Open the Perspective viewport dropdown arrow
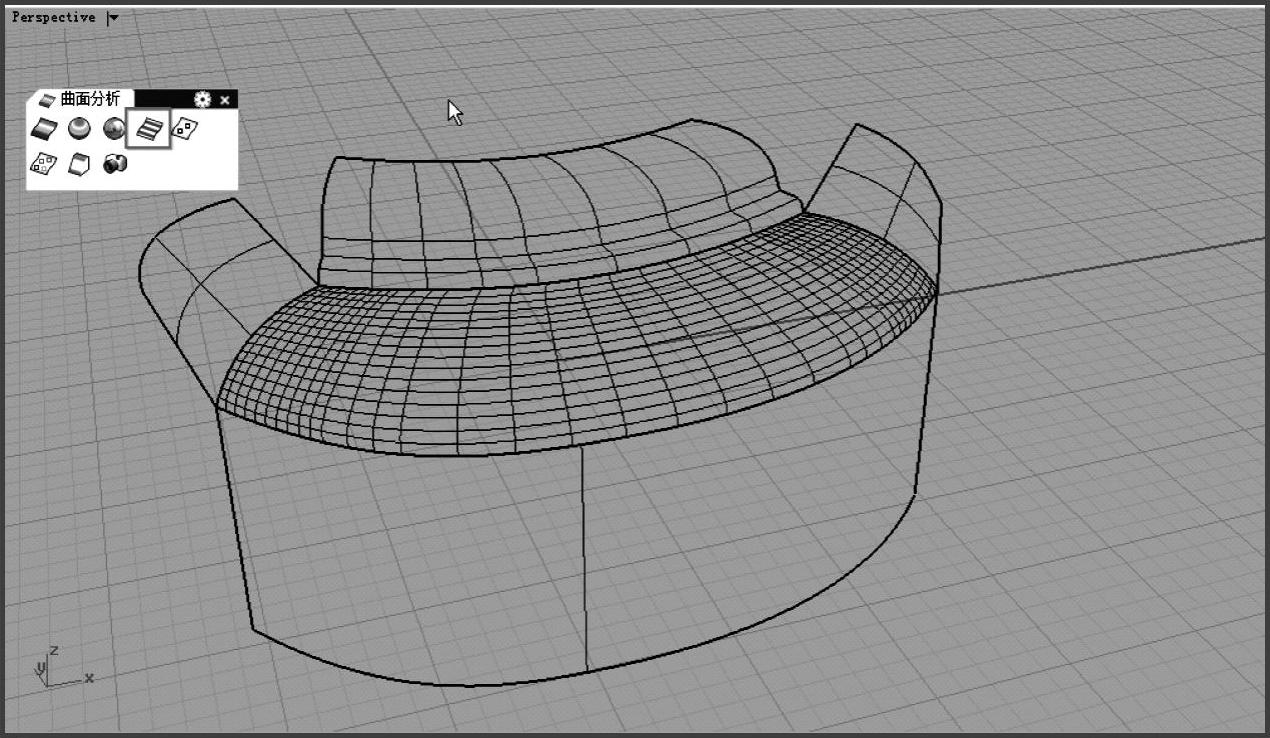1270x738 pixels. [x=112, y=17]
